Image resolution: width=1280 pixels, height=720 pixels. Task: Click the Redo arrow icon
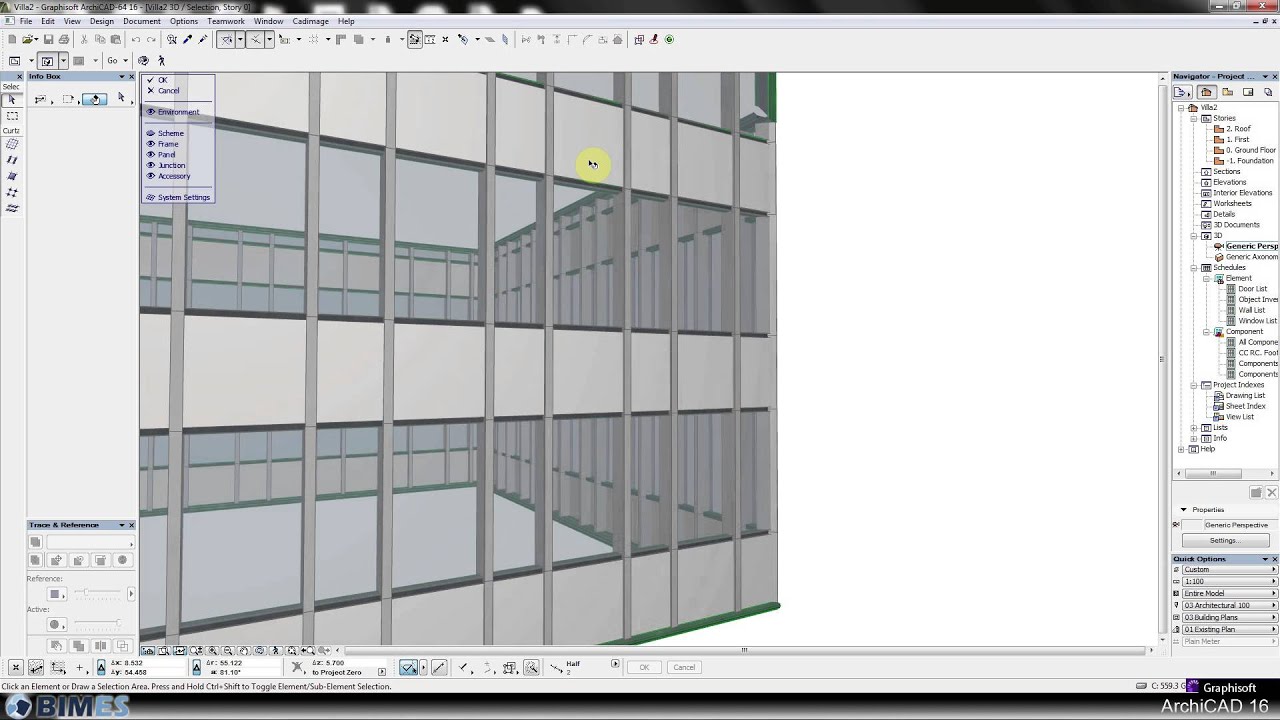(x=151, y=40)
